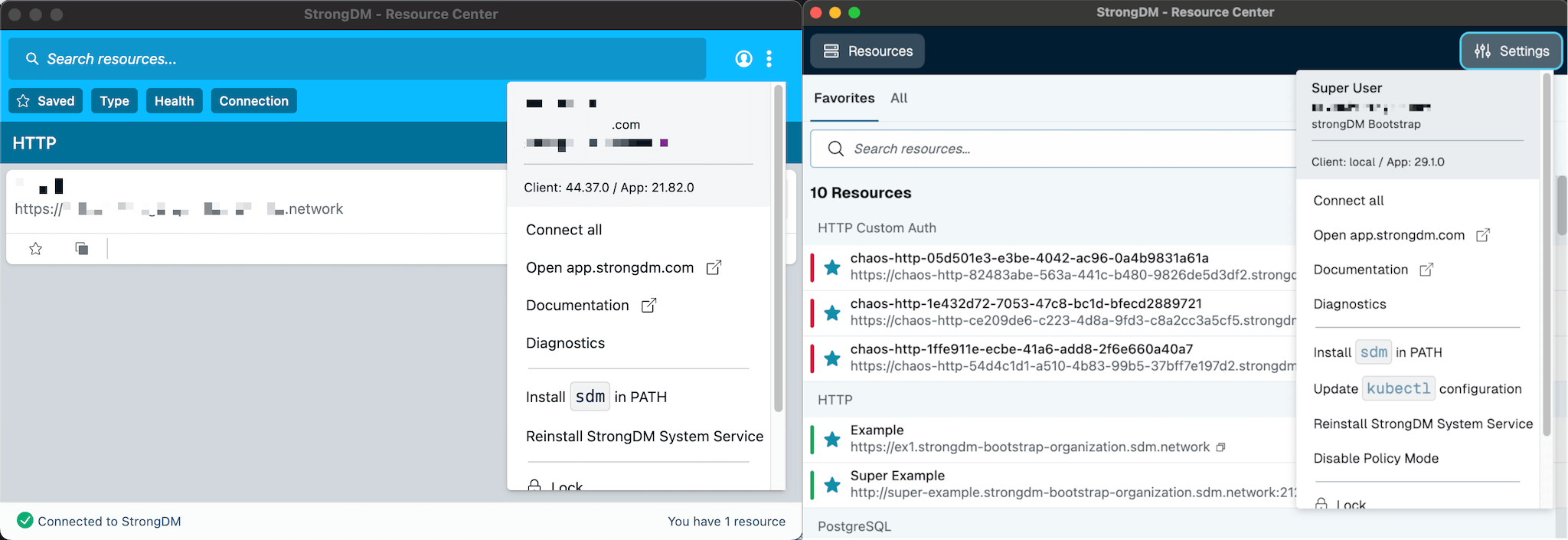This screenshot has height=540, width=1568.
Task: Click the green Connected checkmark status icon
Action: coord(25,521)
